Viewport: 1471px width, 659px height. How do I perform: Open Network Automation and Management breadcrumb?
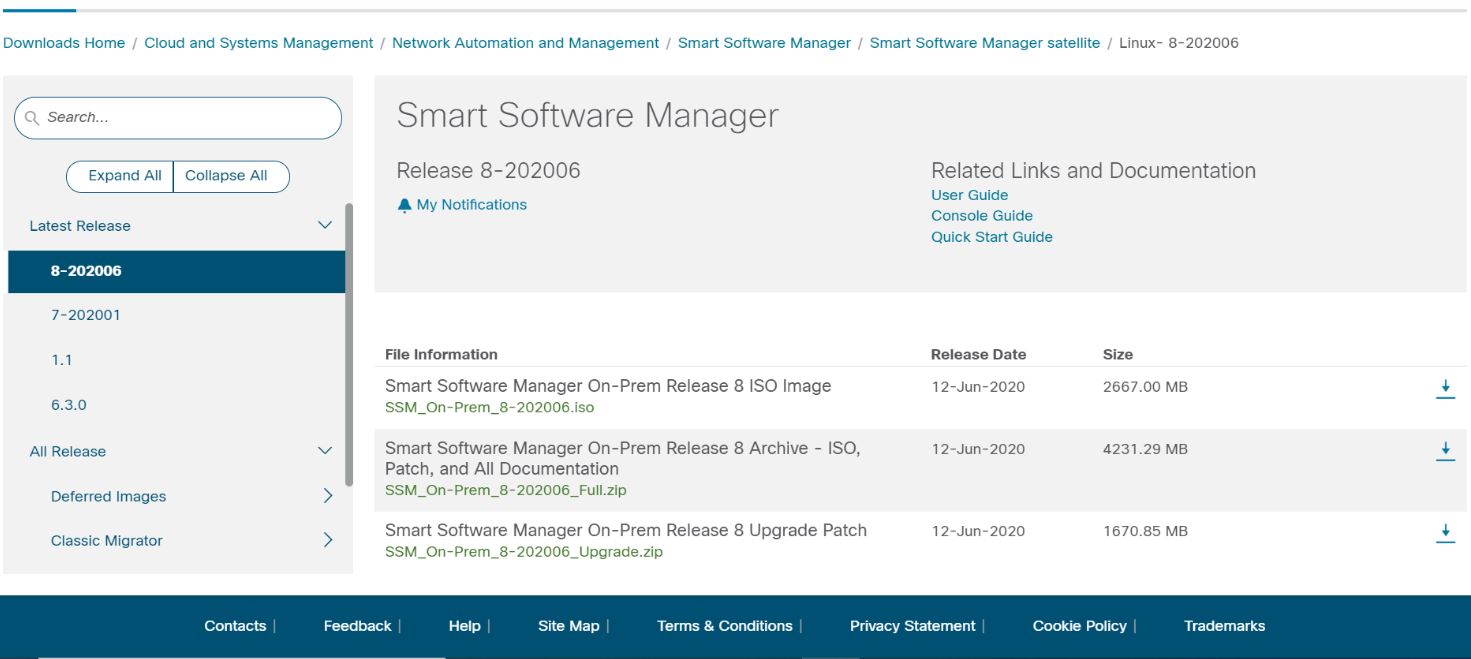tap(525, 43)
